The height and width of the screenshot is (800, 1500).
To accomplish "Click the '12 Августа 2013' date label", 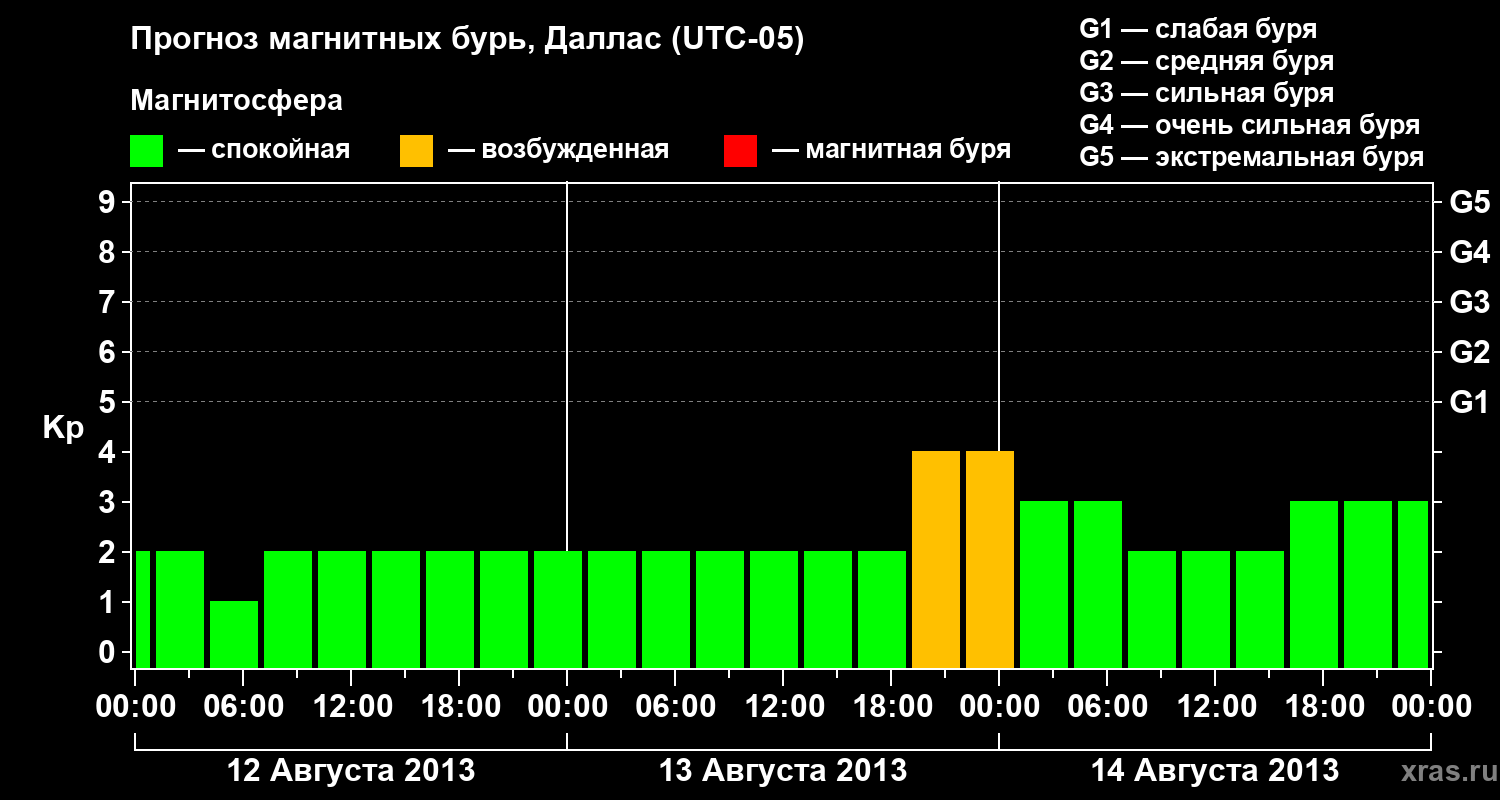I will (351, 771).
